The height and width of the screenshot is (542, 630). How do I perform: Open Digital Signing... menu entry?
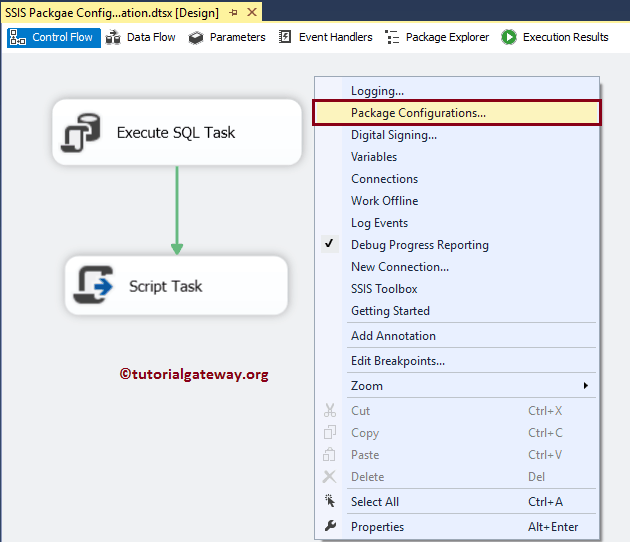pyautogui.click(x=457, y=135)
